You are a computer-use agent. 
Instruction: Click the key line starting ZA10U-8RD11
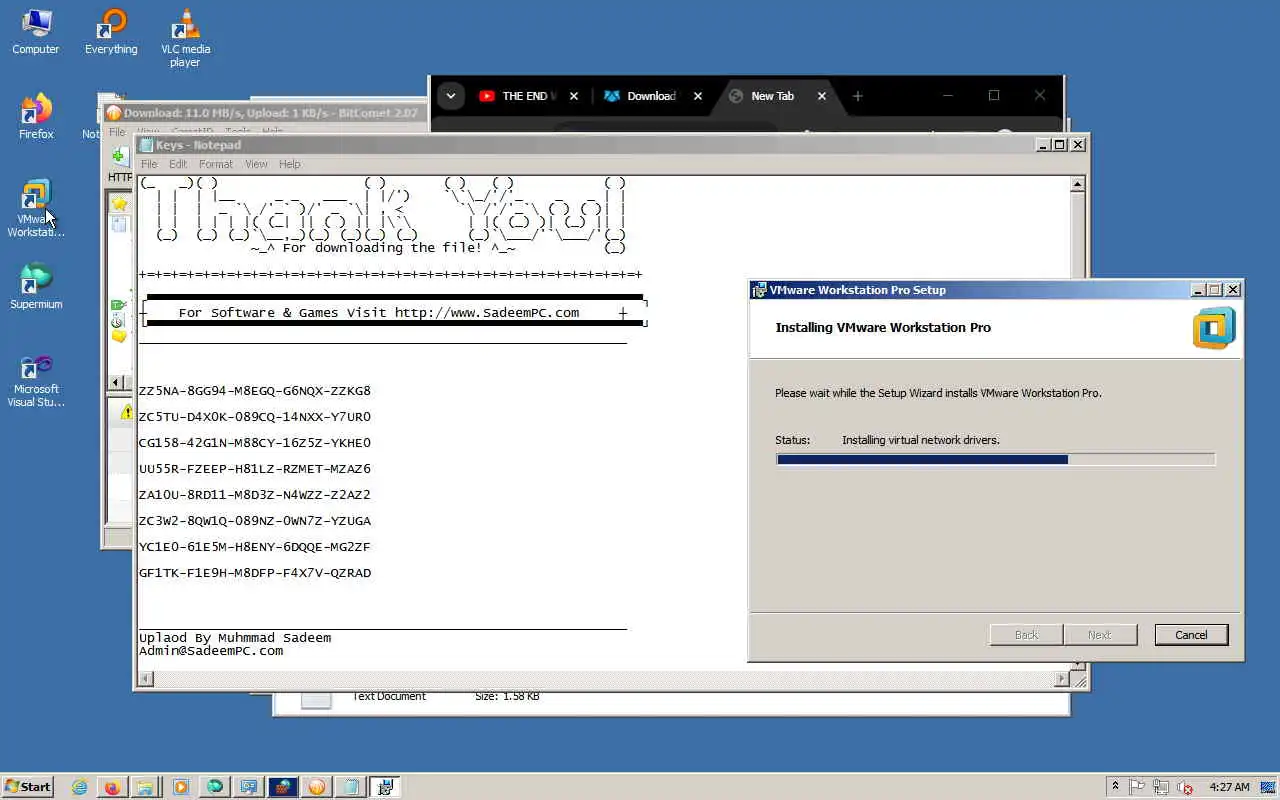coord(255,495)
